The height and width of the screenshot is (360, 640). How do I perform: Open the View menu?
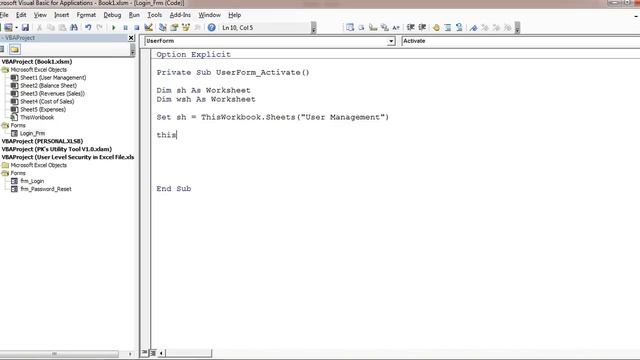click(40, 15)
